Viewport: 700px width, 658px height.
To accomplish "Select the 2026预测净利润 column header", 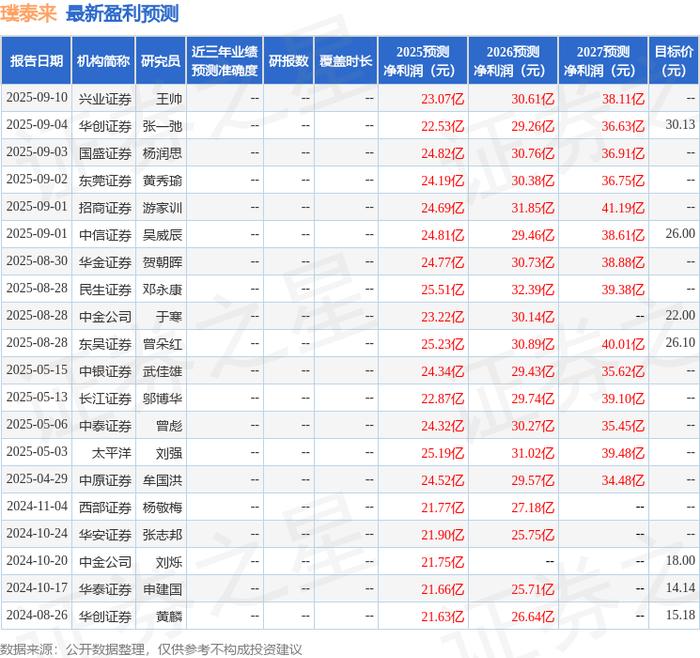I will coord(513,61).
